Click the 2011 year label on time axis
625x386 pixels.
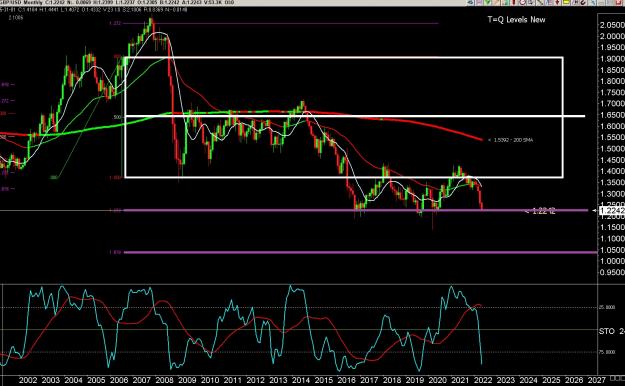(x=233, y=380)
